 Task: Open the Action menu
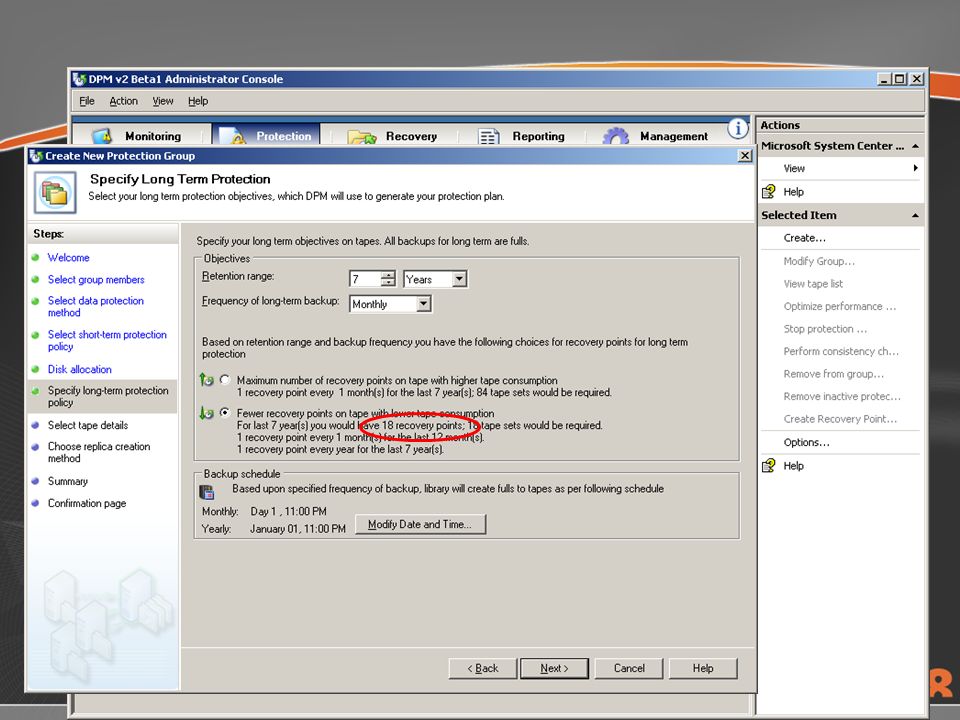coord(123,101)
